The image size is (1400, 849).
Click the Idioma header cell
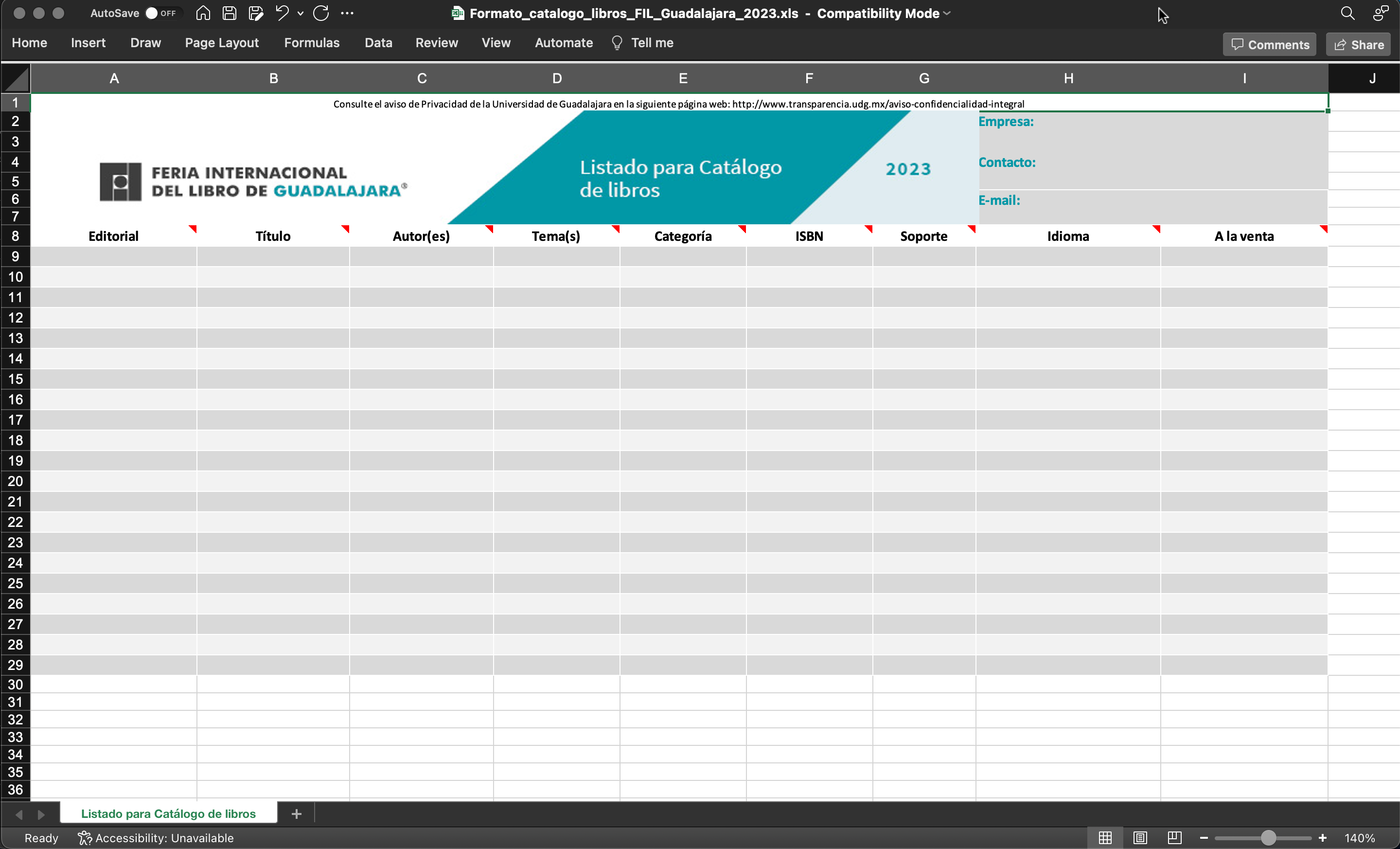[x=1068, y=236]
